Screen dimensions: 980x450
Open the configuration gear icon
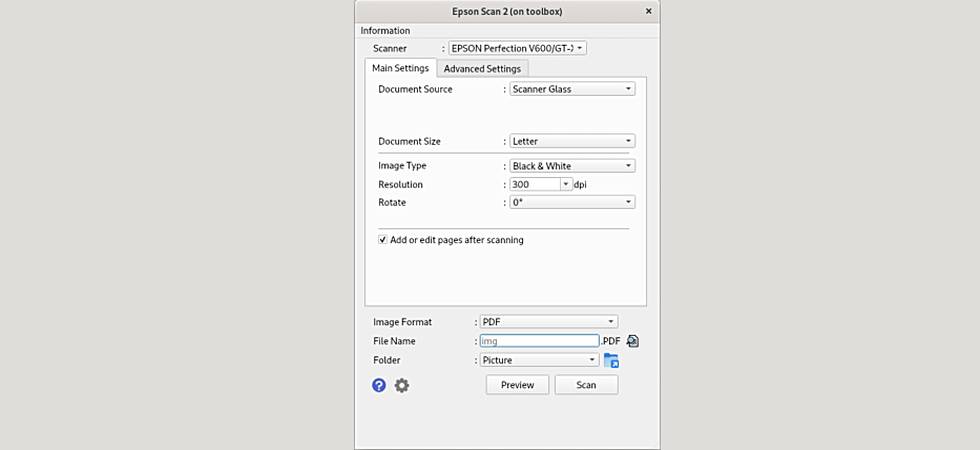402,385
